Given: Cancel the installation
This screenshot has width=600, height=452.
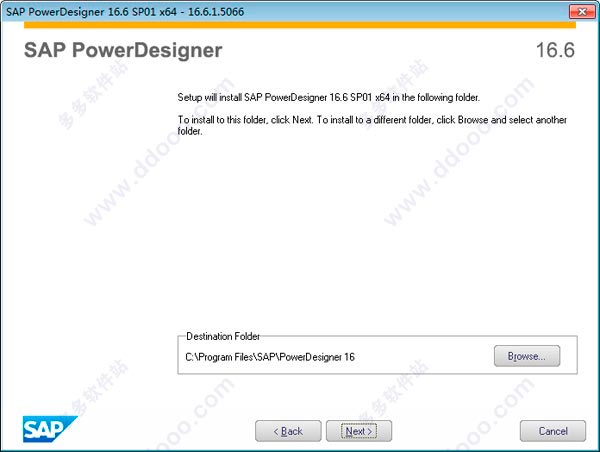Looking at the screenshot, I should tap(553, 431).
